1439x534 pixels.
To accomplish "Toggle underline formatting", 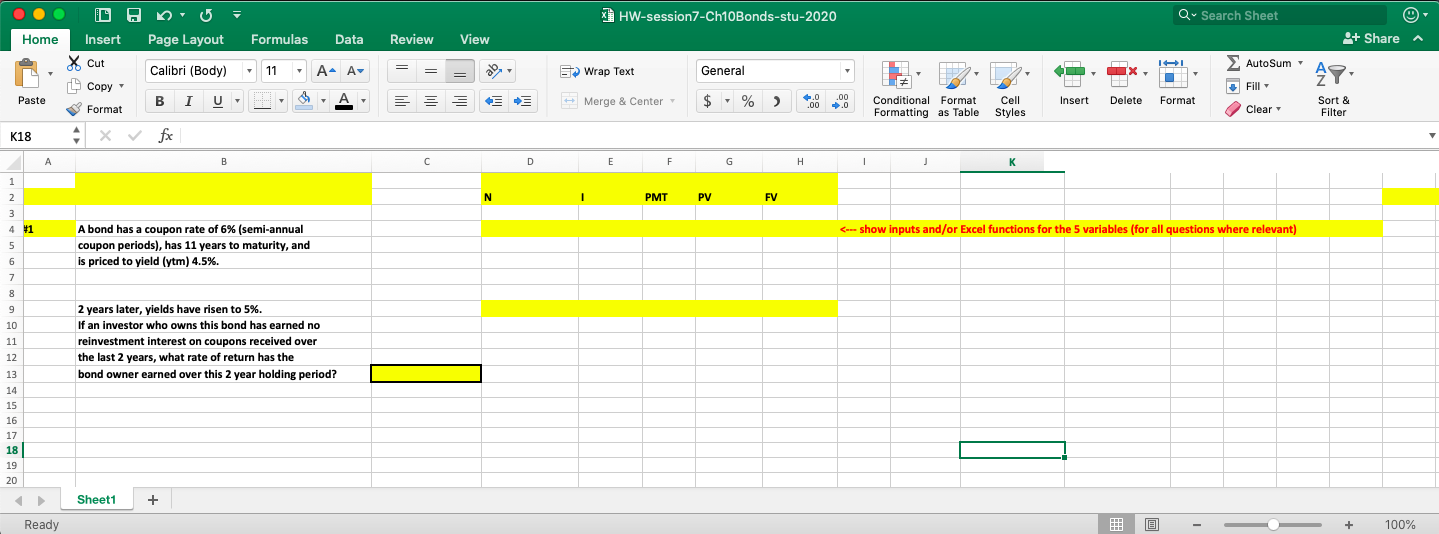I will [216, 101].
